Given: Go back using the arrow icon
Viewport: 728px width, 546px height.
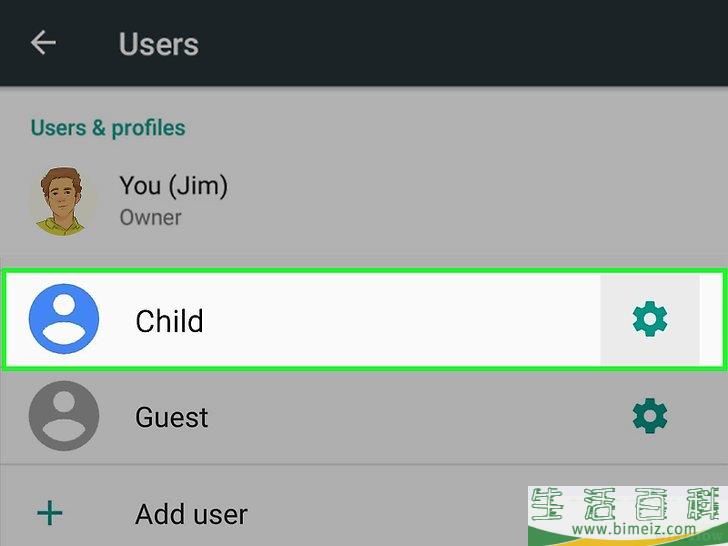Looking at the screenshot, I should [43, 43].
